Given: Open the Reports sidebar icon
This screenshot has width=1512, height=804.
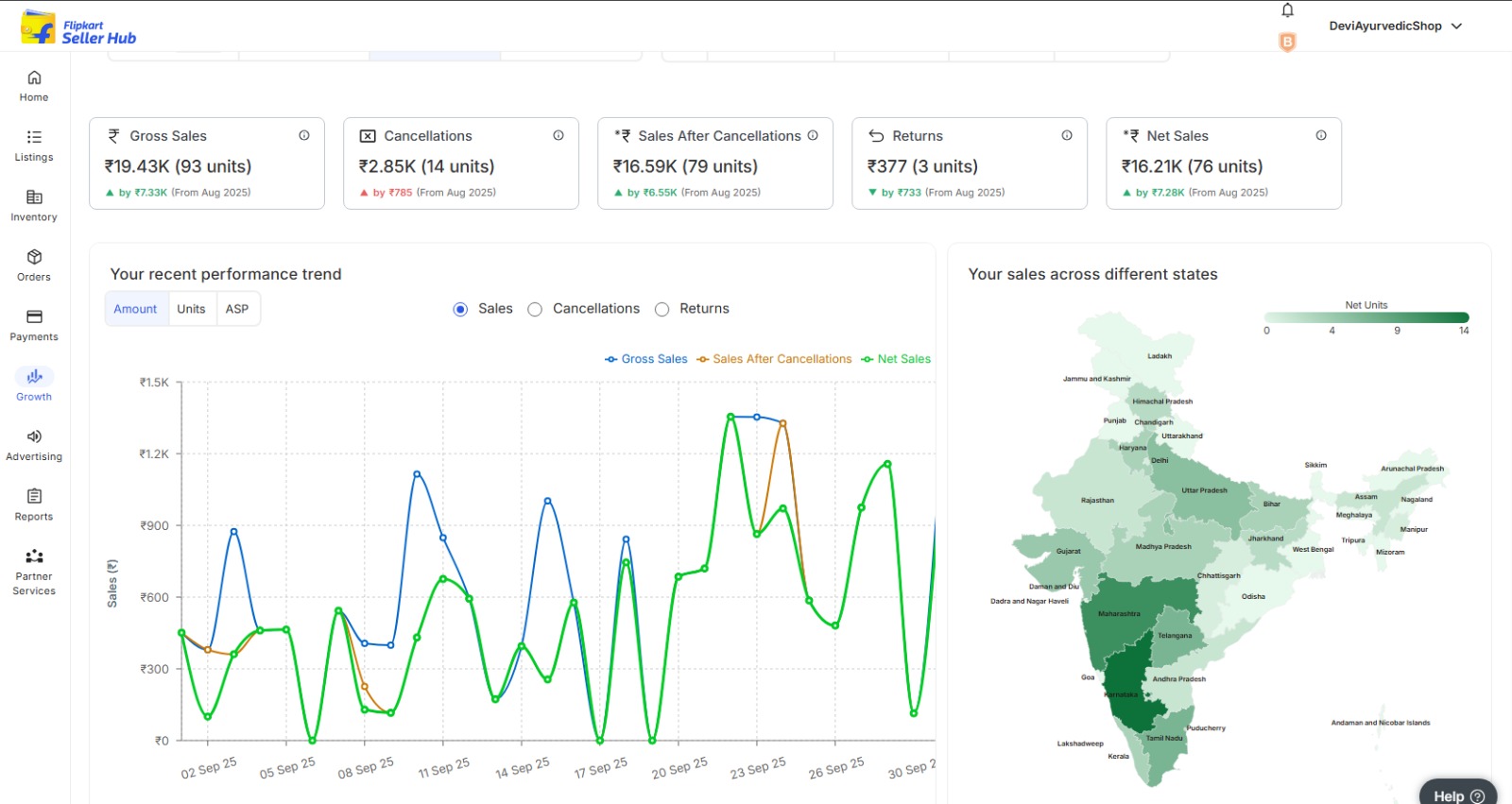Looking at the screenshot, I should tap(34, 497).
